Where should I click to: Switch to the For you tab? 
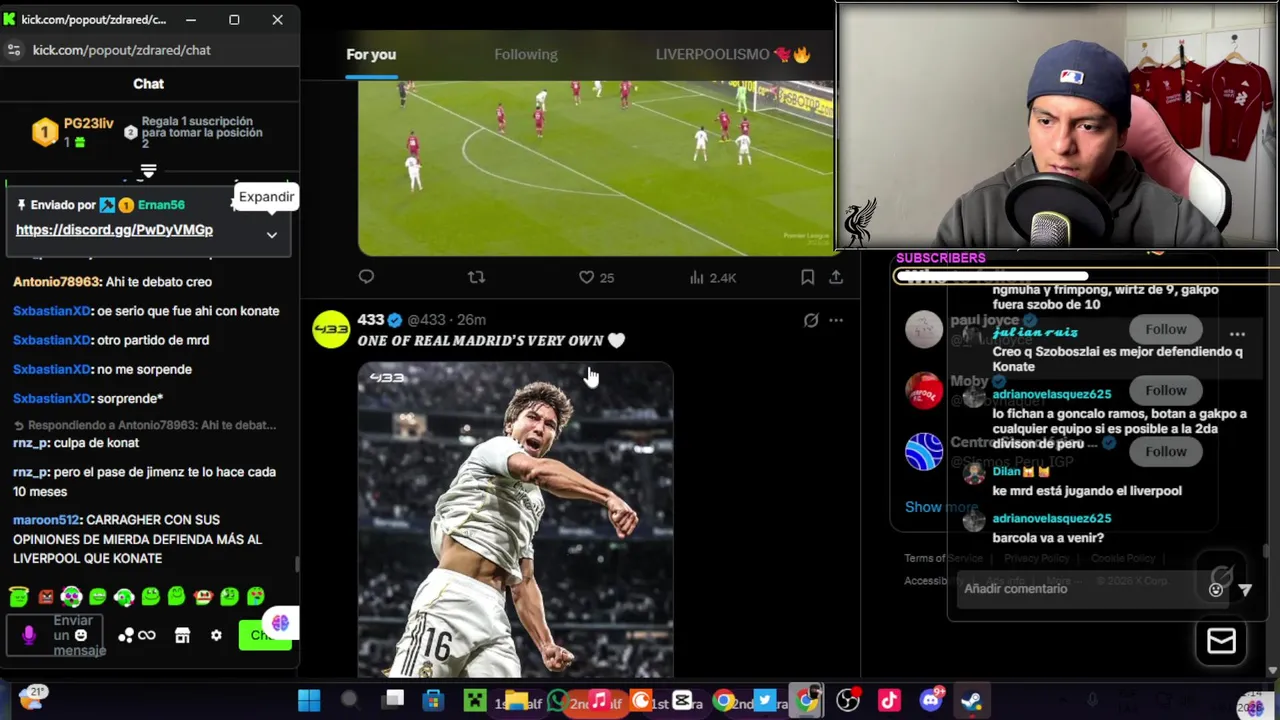point(371,54)
